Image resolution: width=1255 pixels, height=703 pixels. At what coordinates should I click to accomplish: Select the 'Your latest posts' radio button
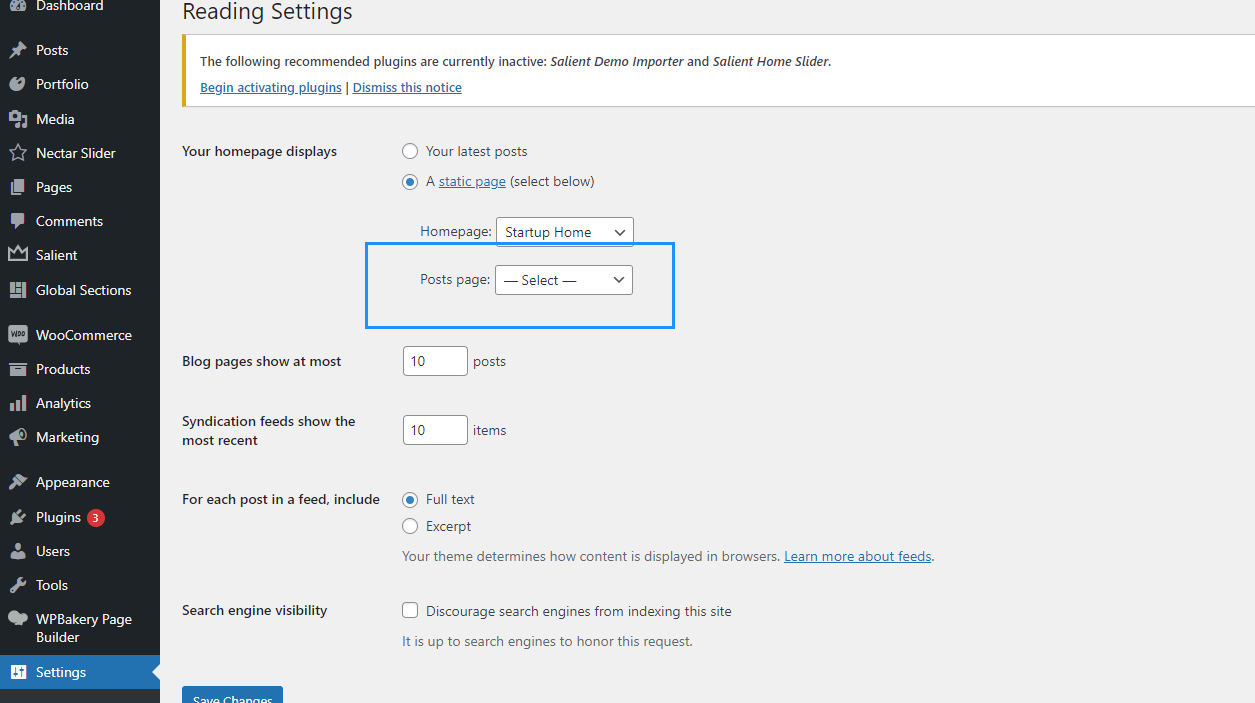410,151
